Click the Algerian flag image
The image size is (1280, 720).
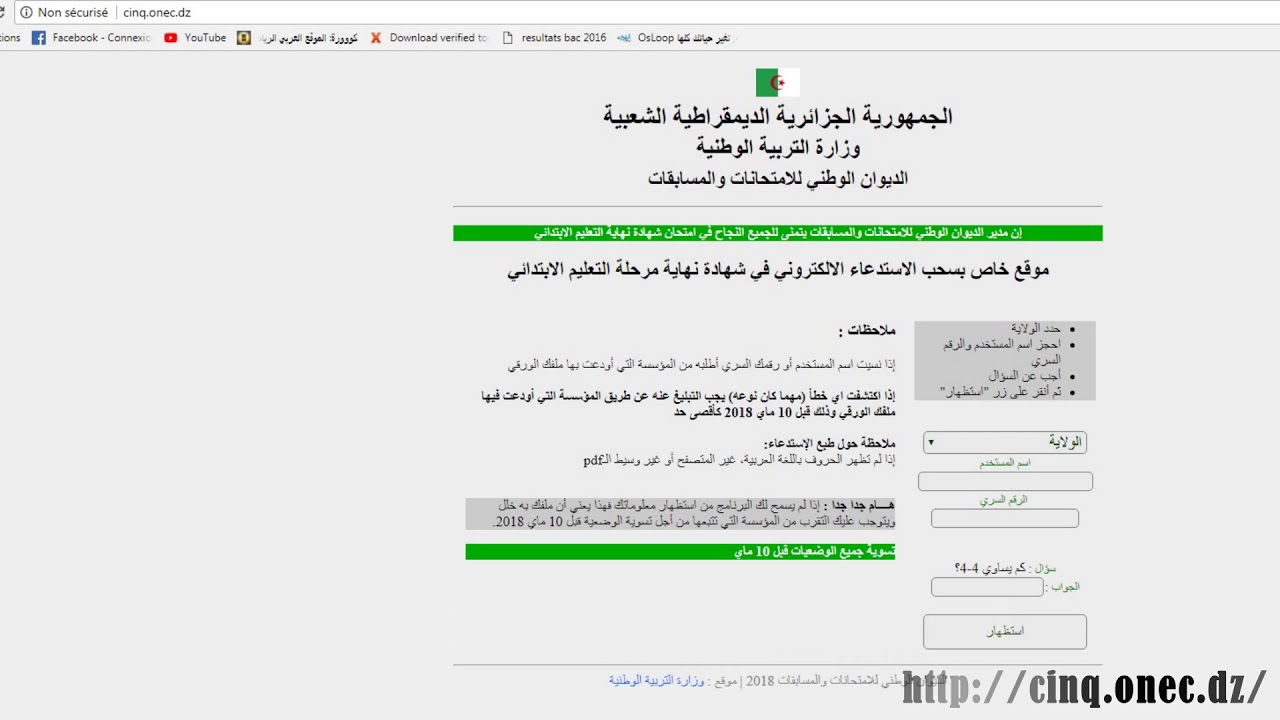pyautogui.click(x=778, y=82)
